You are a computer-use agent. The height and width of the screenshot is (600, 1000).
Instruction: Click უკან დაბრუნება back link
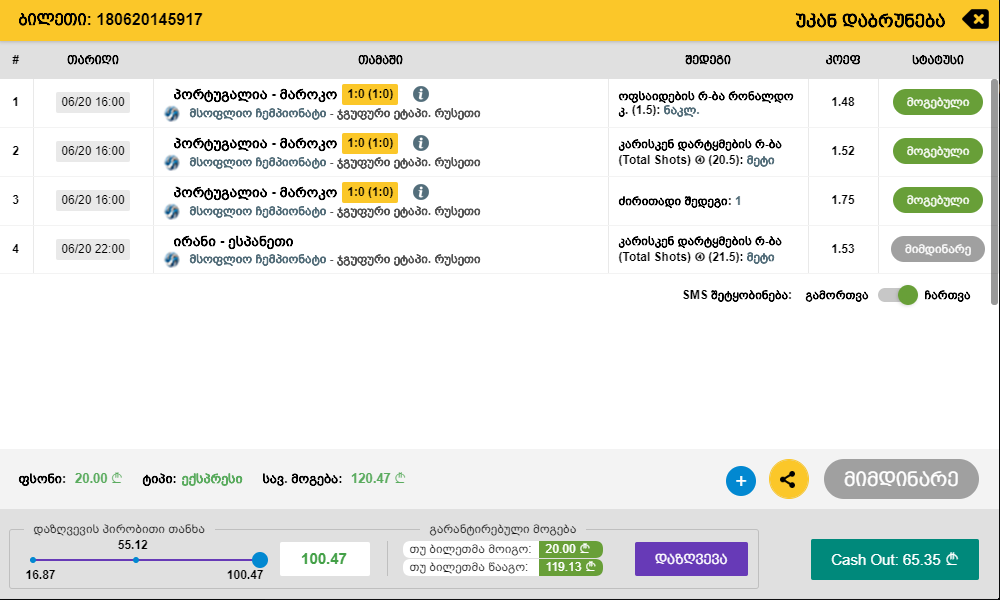870,21
